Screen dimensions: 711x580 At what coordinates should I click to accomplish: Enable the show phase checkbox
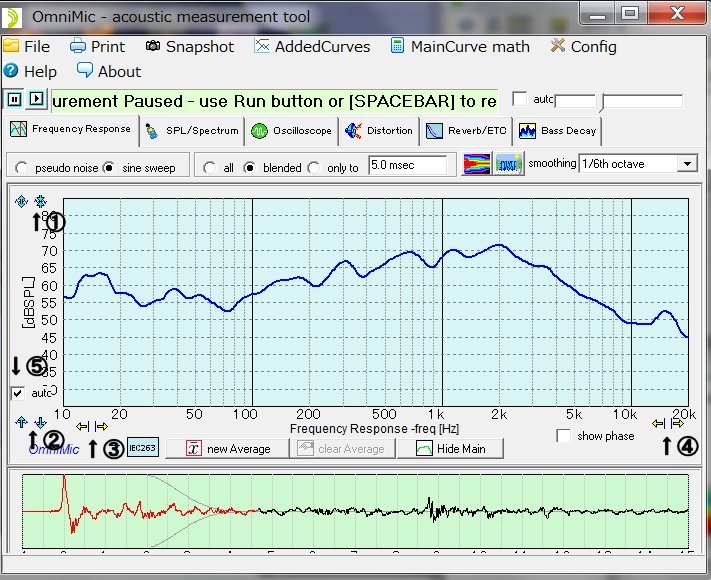click(565, 436)
